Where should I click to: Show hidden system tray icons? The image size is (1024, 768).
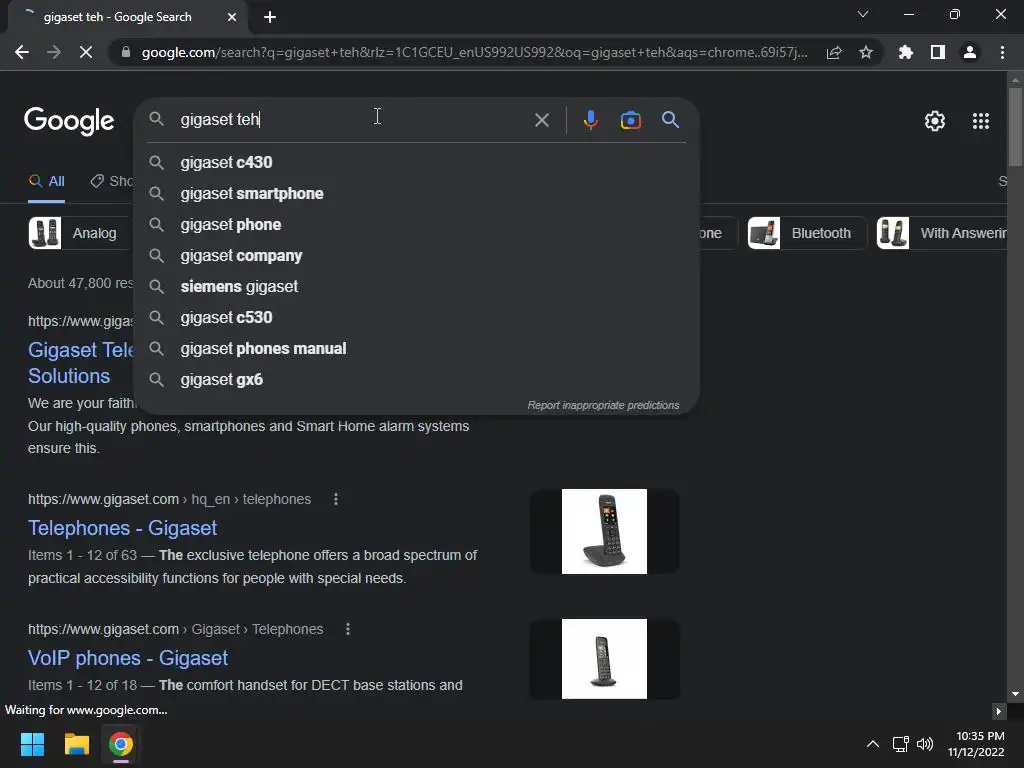872,744
